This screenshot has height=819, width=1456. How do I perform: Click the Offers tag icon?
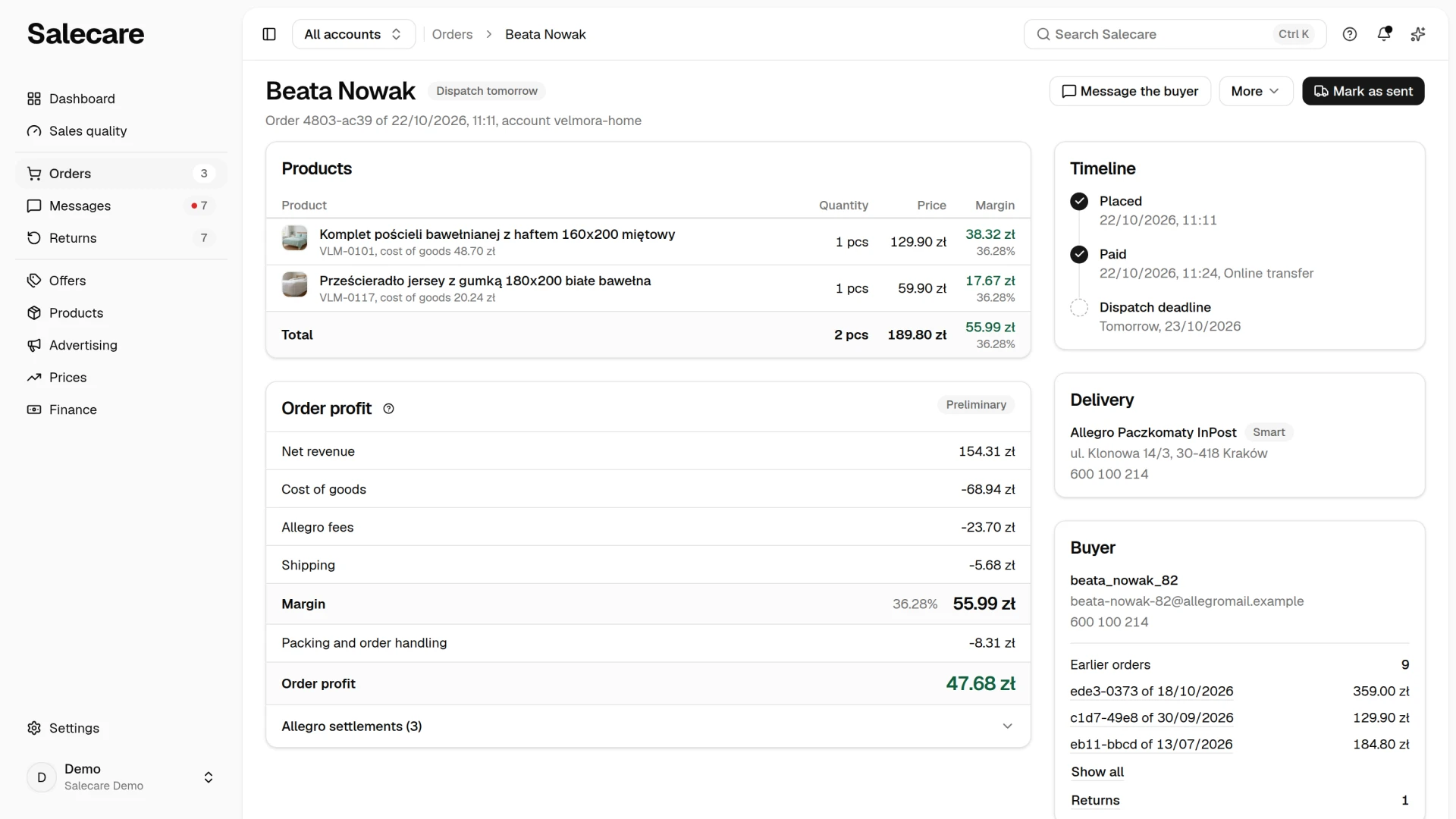[34, 281]
